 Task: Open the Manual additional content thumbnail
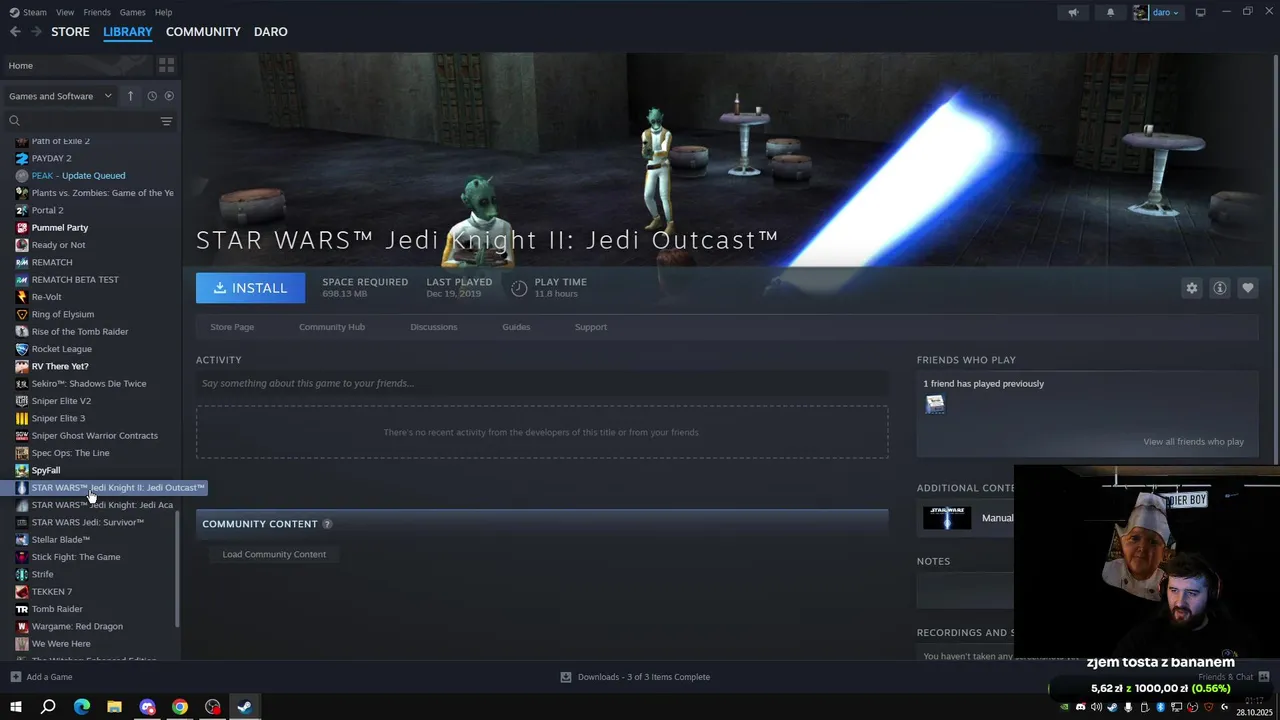point(947,518)
